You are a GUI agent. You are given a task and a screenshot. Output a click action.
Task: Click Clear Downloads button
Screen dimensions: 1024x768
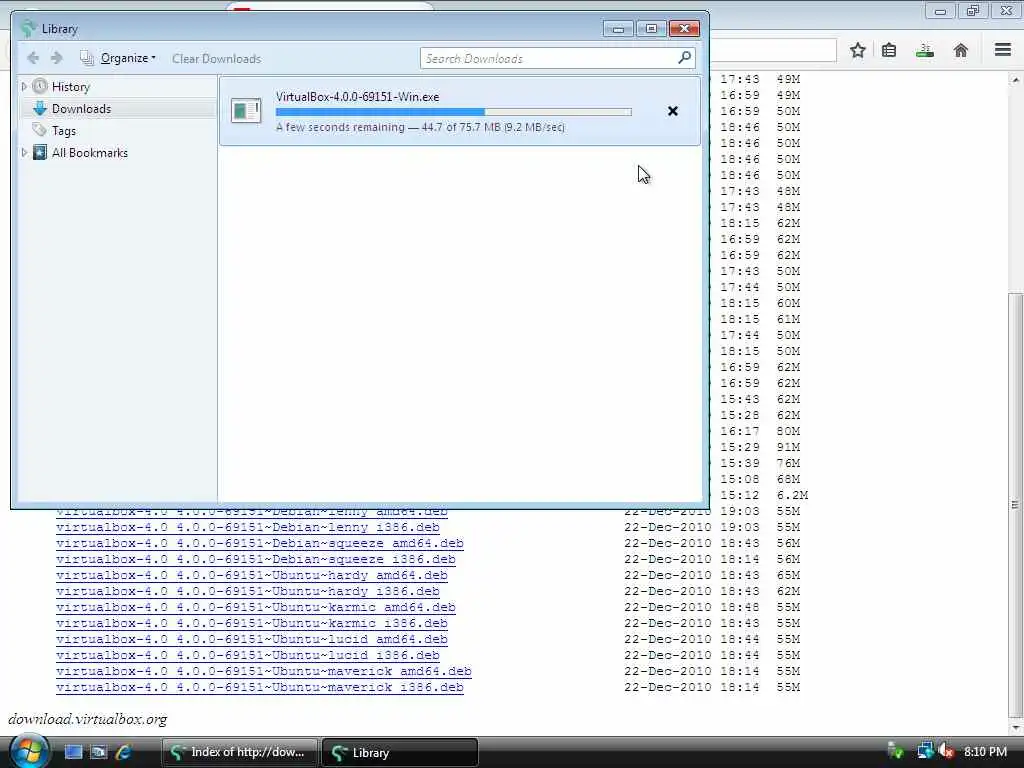tap(216, 59)
